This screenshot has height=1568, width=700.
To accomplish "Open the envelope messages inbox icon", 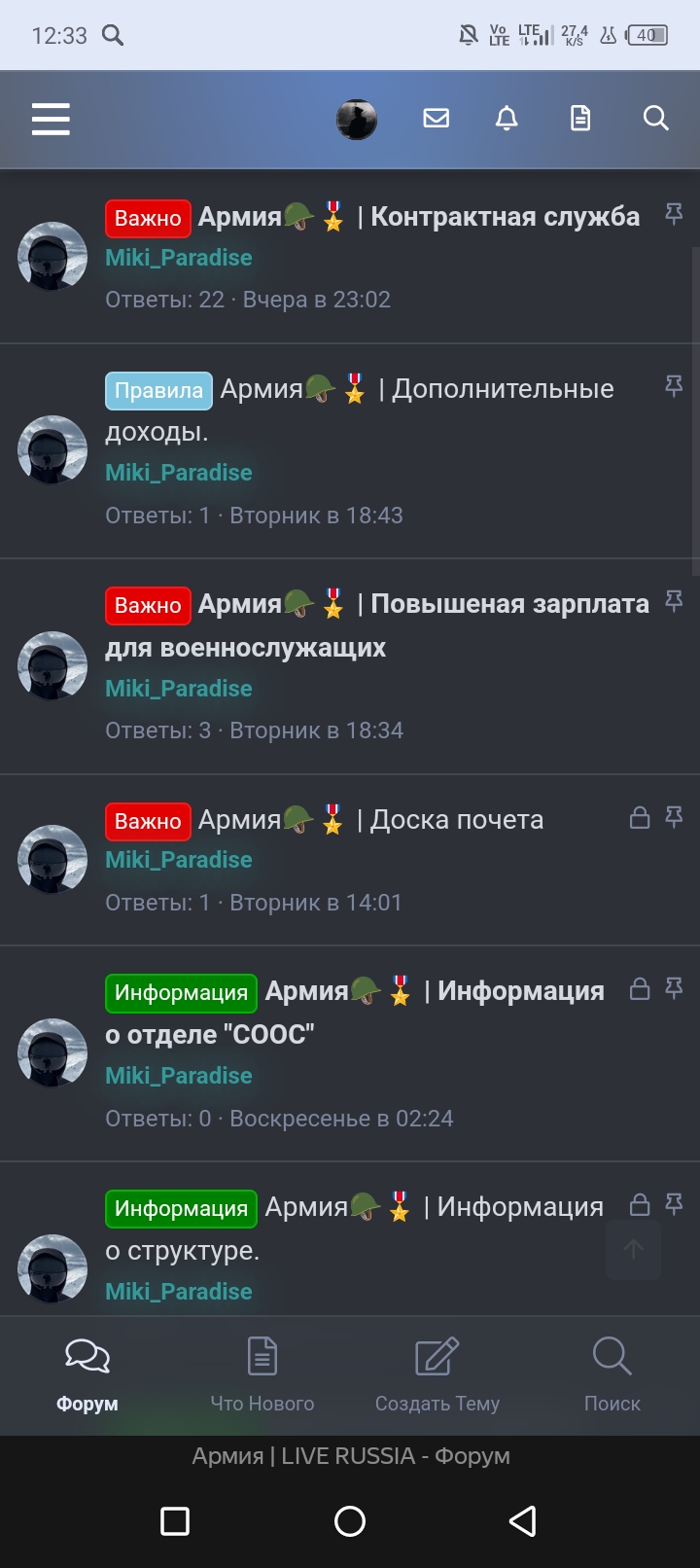I will click(437, 119).
